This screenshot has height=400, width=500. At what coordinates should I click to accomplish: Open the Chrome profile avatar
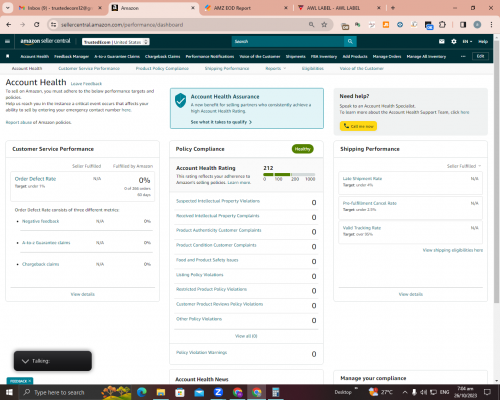click(477, 25)
